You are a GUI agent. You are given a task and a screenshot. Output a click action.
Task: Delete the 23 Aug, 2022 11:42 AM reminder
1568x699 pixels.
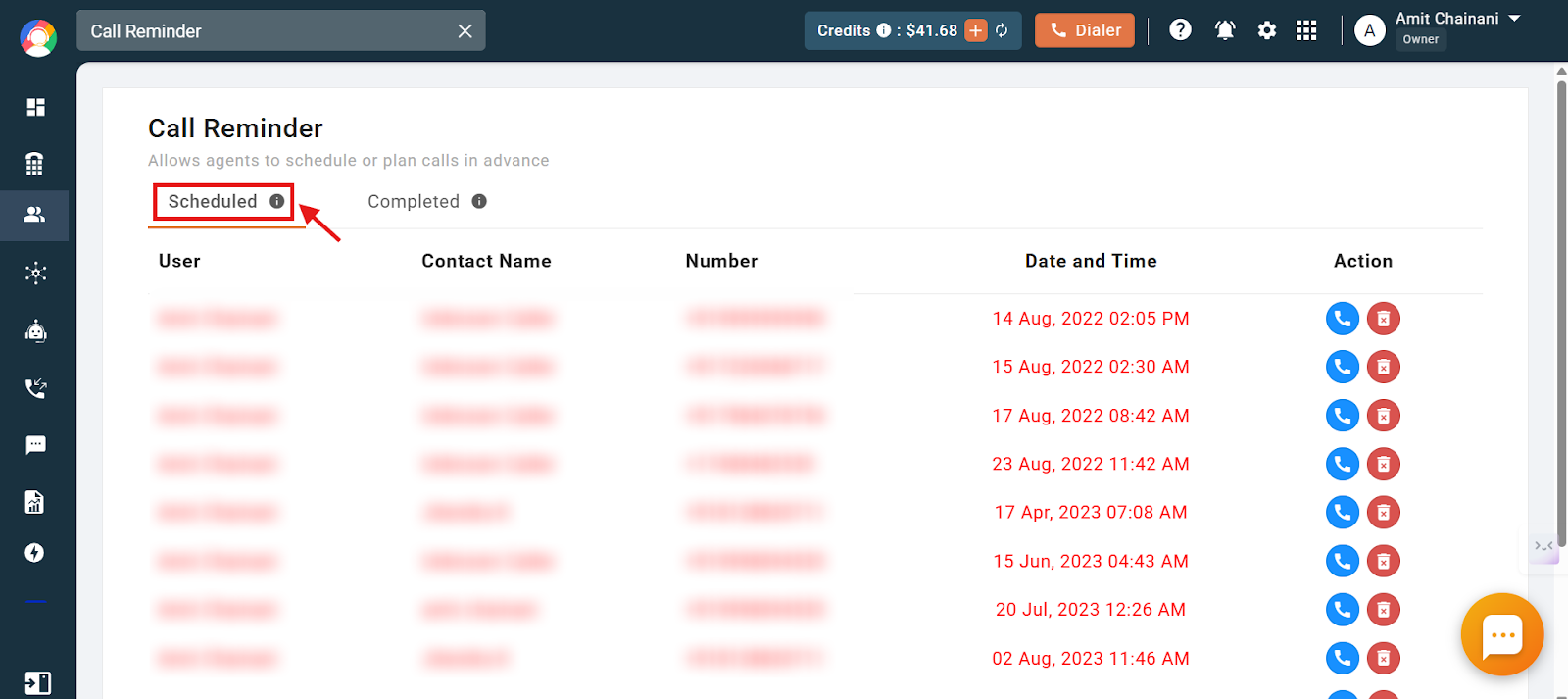(1384, 464)
